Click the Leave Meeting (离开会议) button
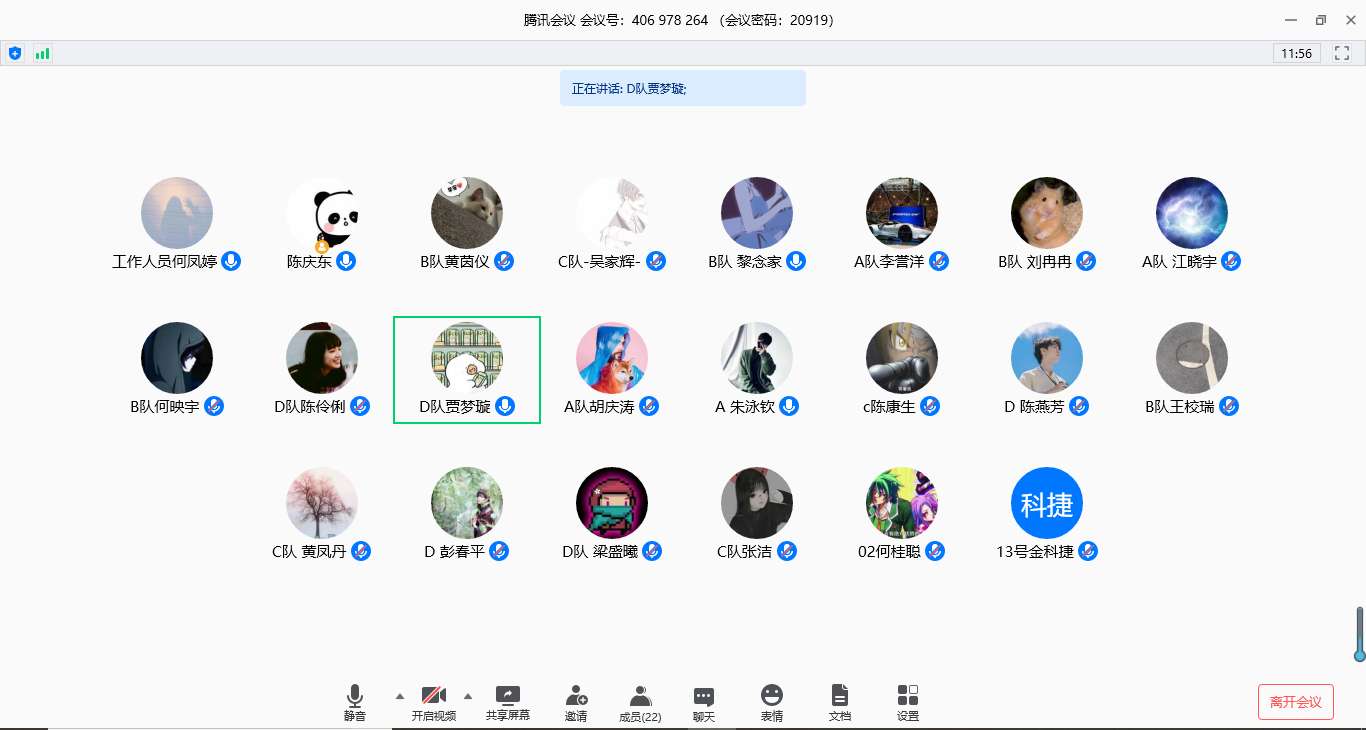The image size is (1366, 730). click(1295, 702)
